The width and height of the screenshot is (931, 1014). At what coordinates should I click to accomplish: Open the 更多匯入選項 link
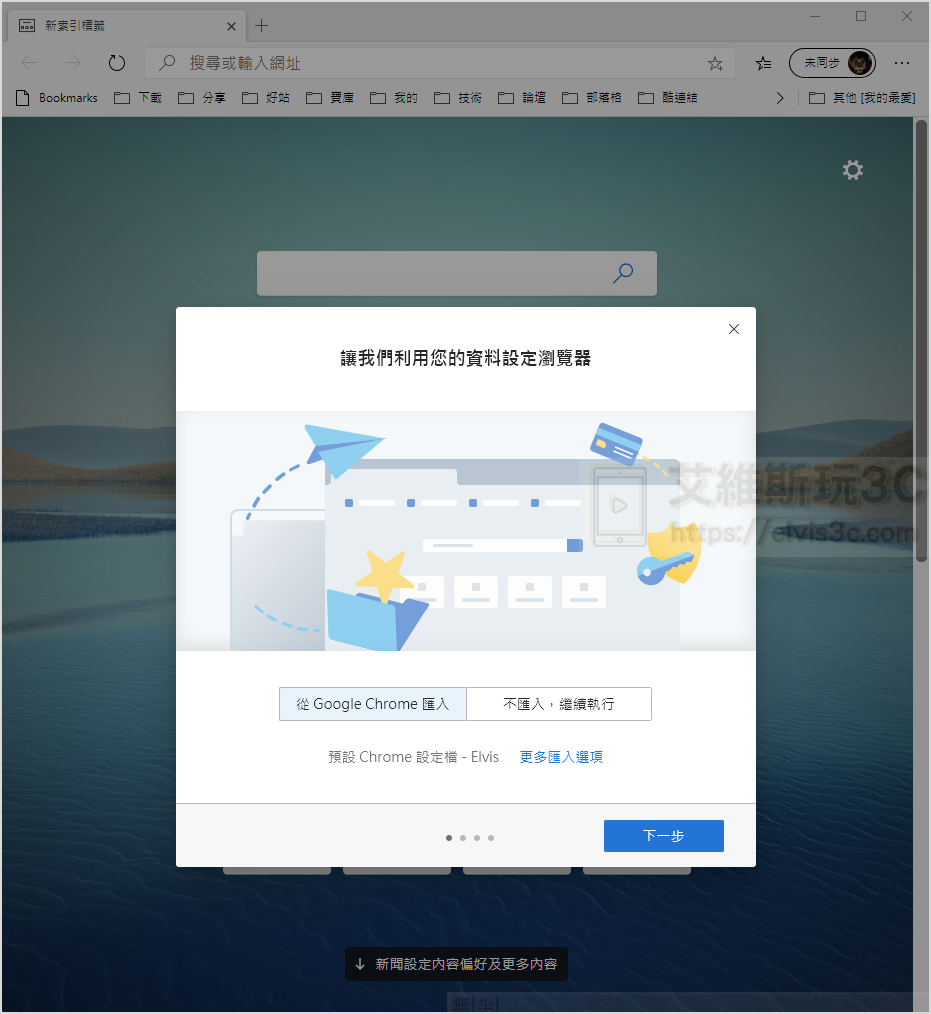[561, 757]
